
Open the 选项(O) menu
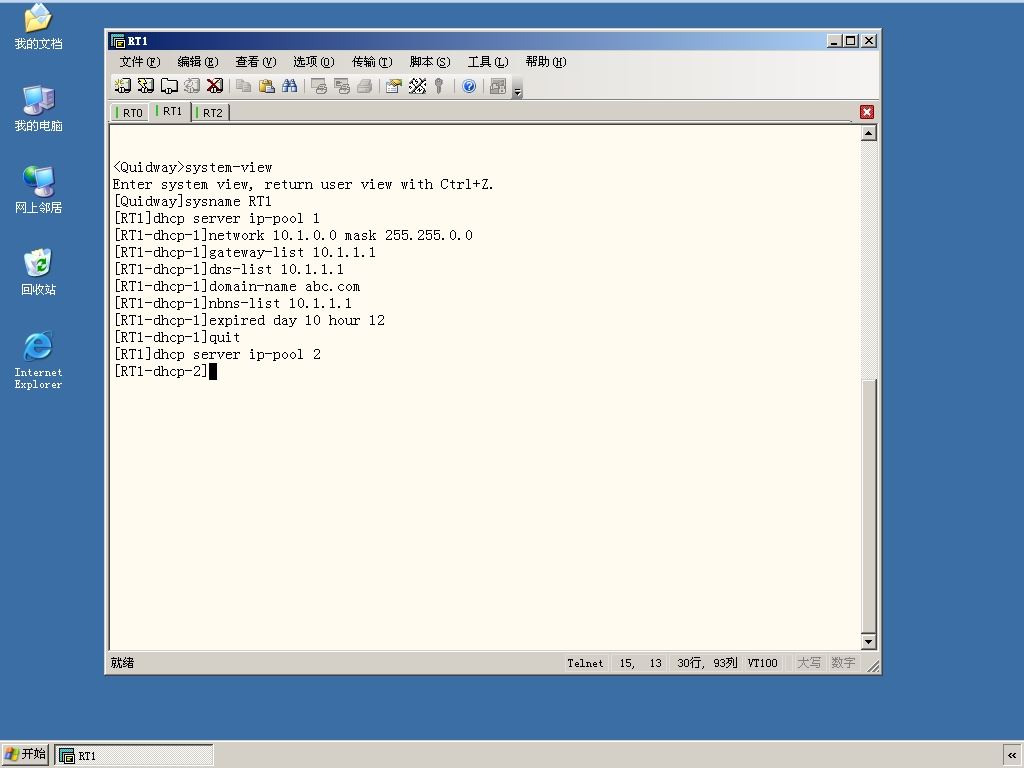[x=313, y=62]
